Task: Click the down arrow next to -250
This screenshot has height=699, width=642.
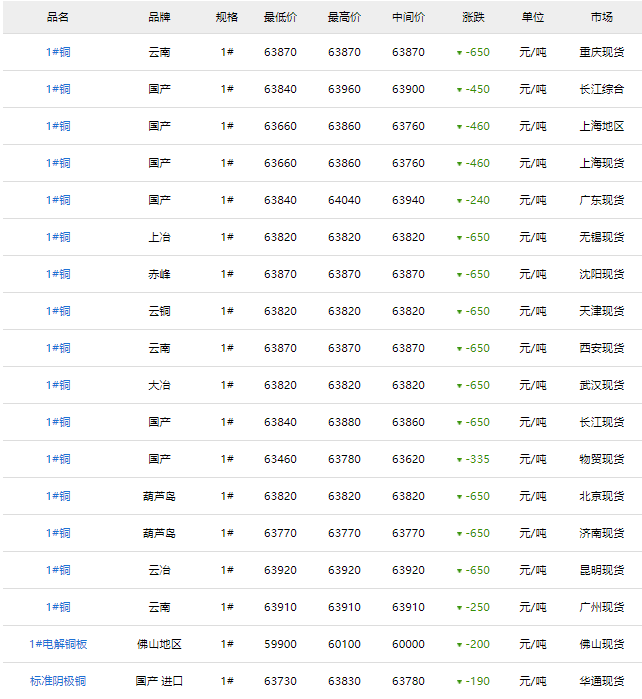Action: coord(459,608)
